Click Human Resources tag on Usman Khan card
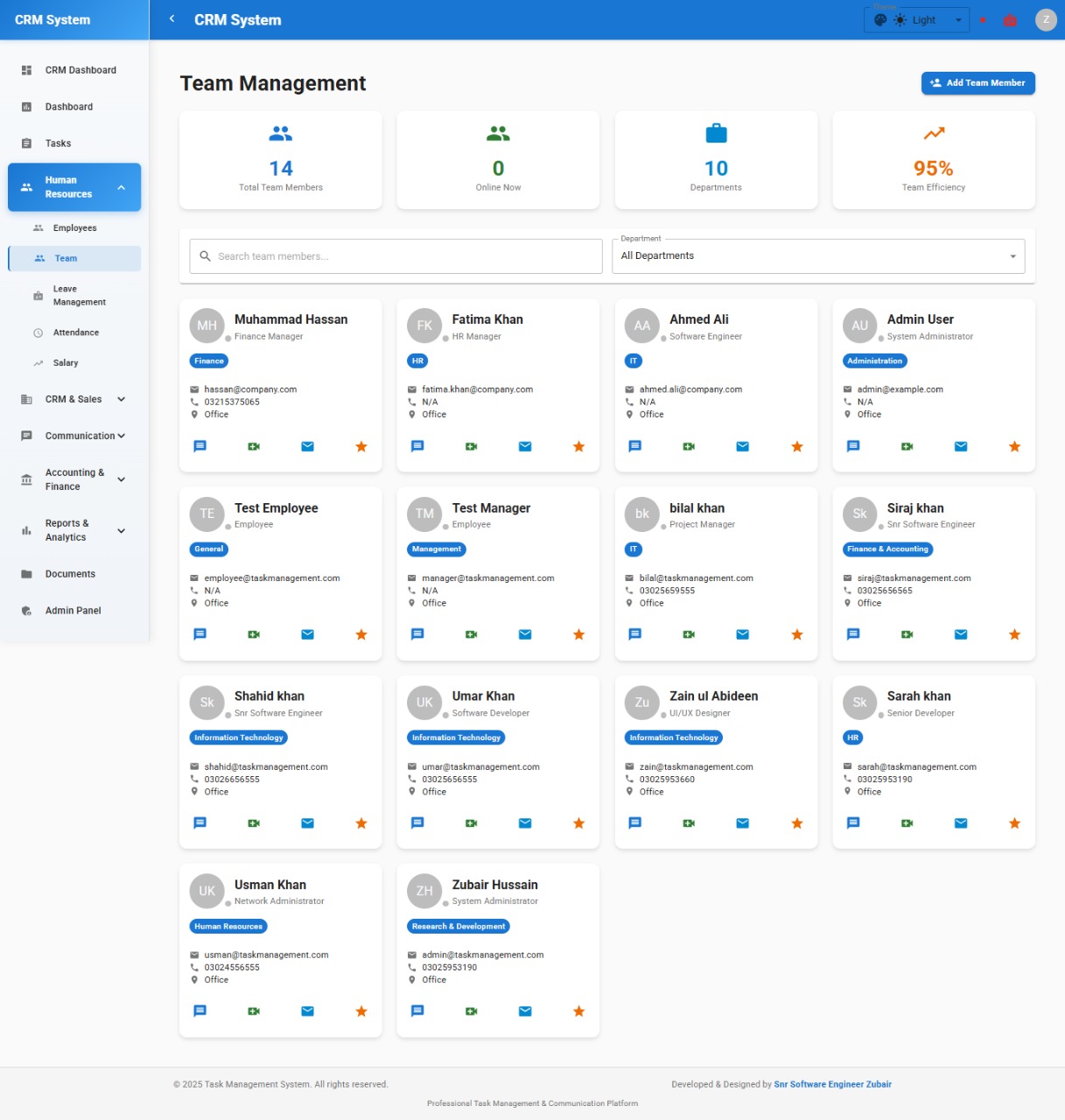The image size is (1065, 1120). [228, 926]
